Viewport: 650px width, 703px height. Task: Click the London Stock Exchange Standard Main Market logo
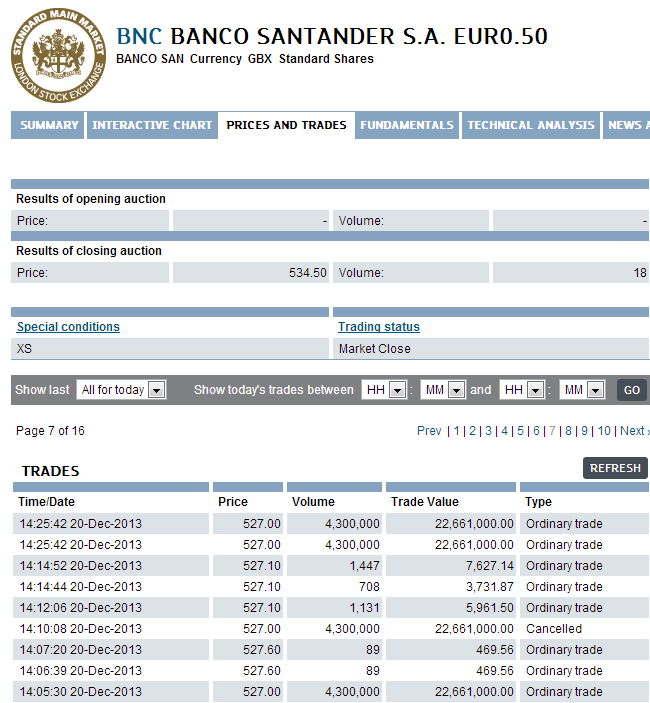coord(58,56)
